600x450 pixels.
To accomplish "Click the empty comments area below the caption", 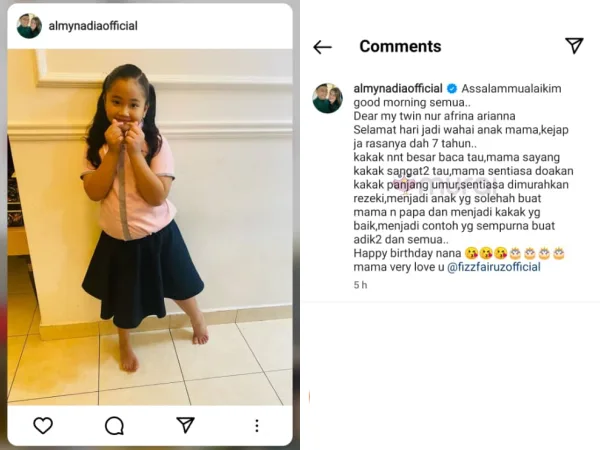I will coord(450,375).
